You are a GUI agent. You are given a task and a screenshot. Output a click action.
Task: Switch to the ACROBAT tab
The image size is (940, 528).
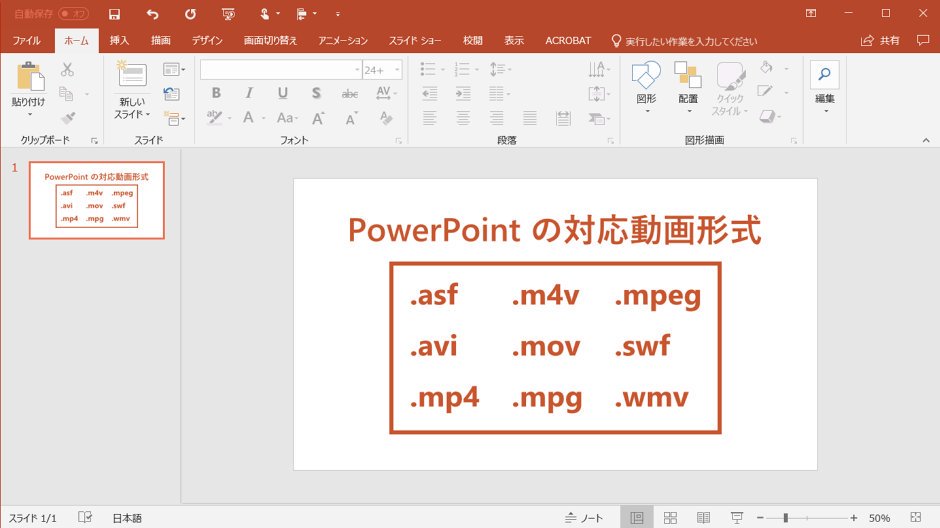568,40
